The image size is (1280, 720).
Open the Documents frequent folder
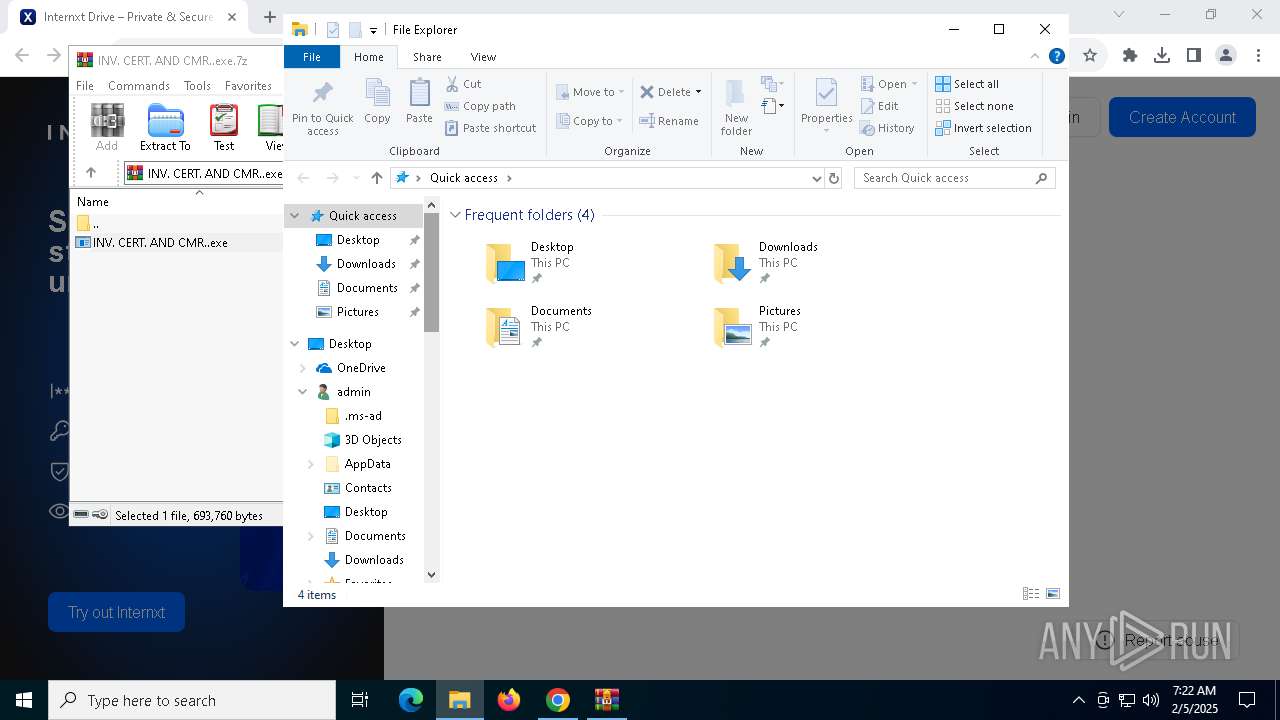pos(539,327)
